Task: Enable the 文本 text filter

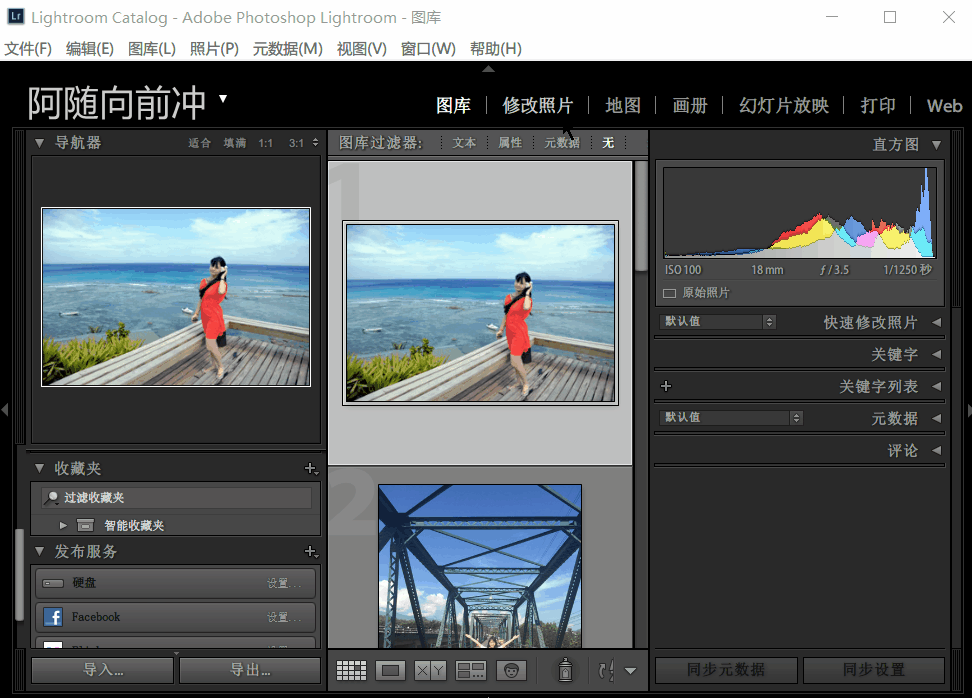Action: pos(464,143)
